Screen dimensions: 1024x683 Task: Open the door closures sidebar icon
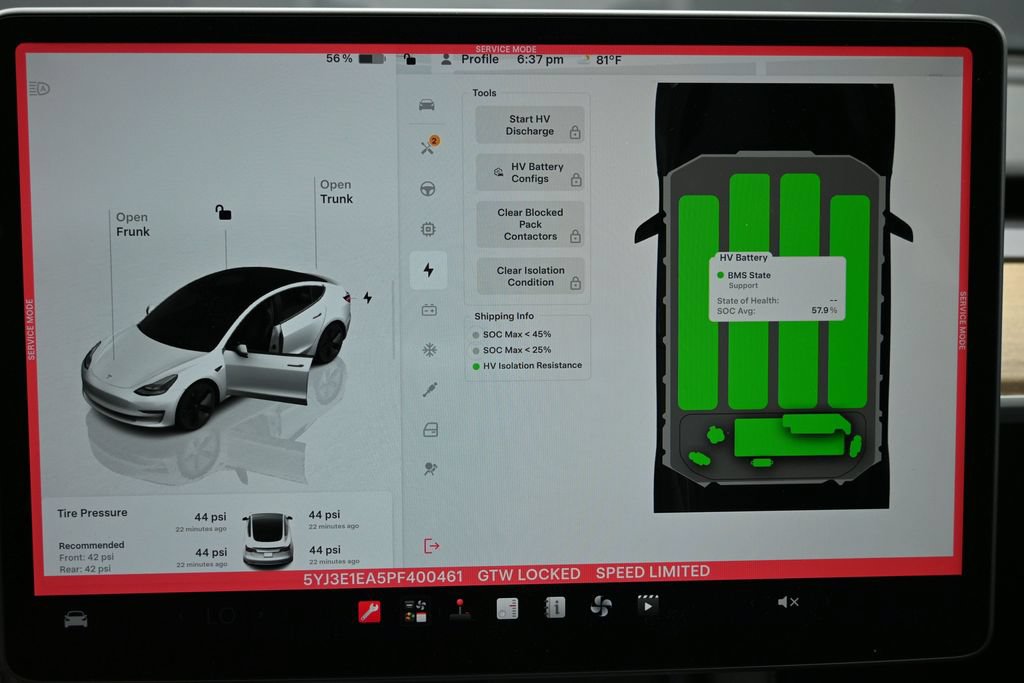[x=430, y=430]
